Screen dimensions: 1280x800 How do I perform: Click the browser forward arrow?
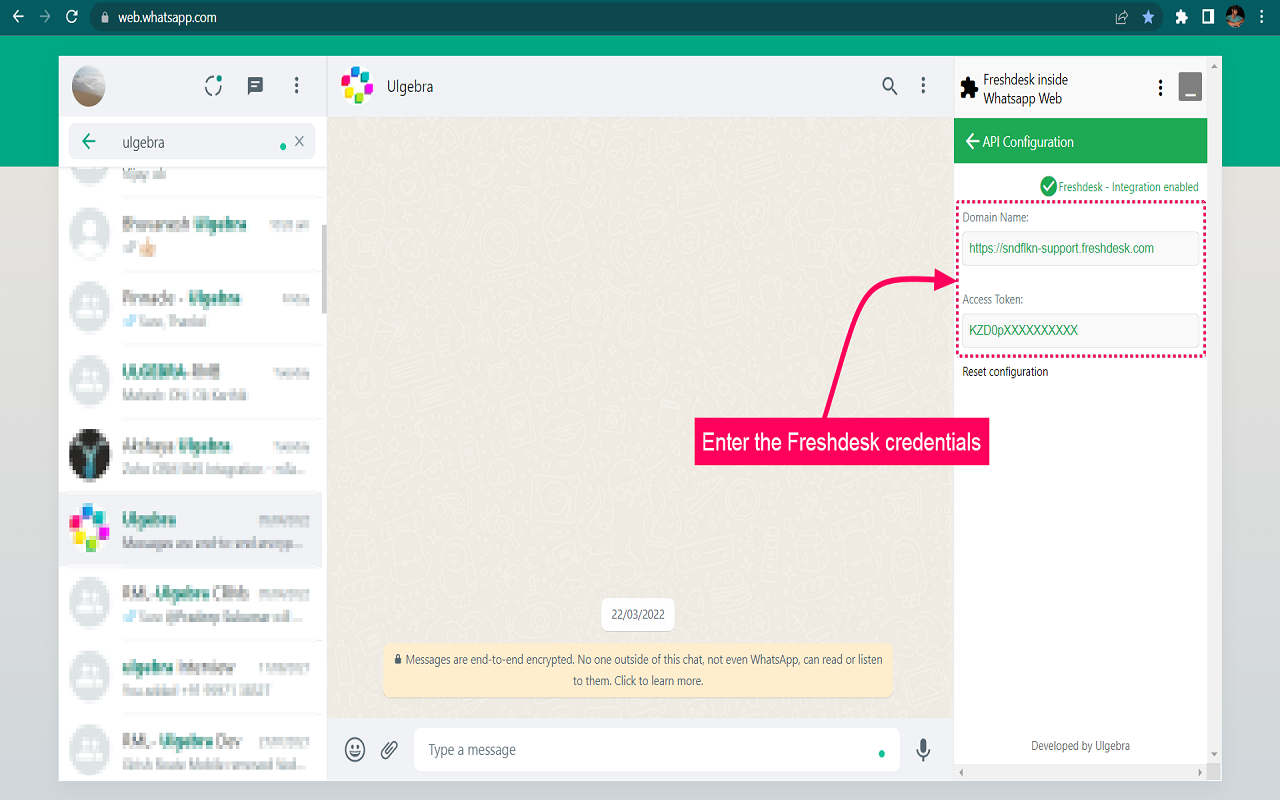44,17
